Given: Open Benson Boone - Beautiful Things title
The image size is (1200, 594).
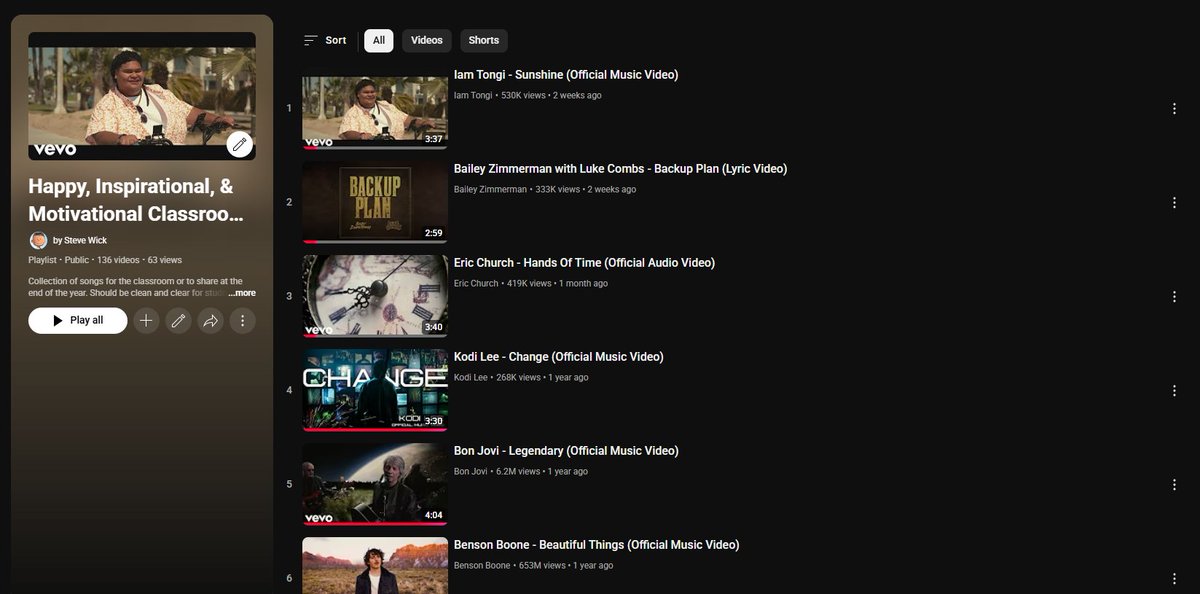Looking at the screenshot, I should tap(596, 545).
